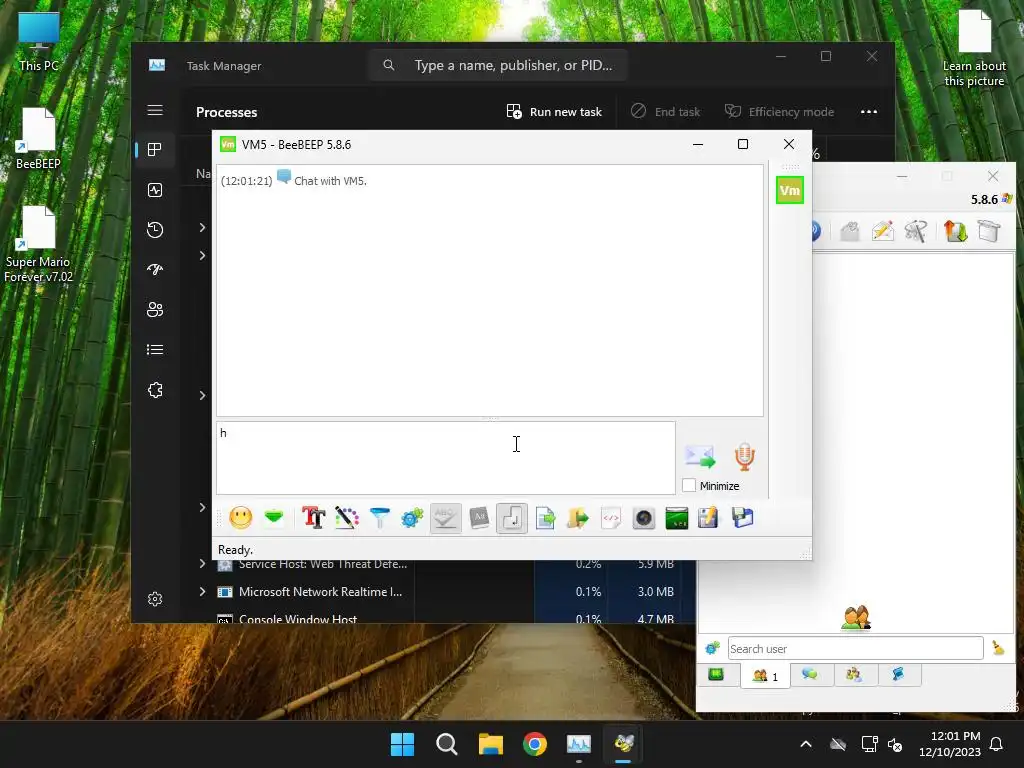Click the gears icon beside Search user
Viewport: 1024px width, 768px height.
click(x=712, y=648)
